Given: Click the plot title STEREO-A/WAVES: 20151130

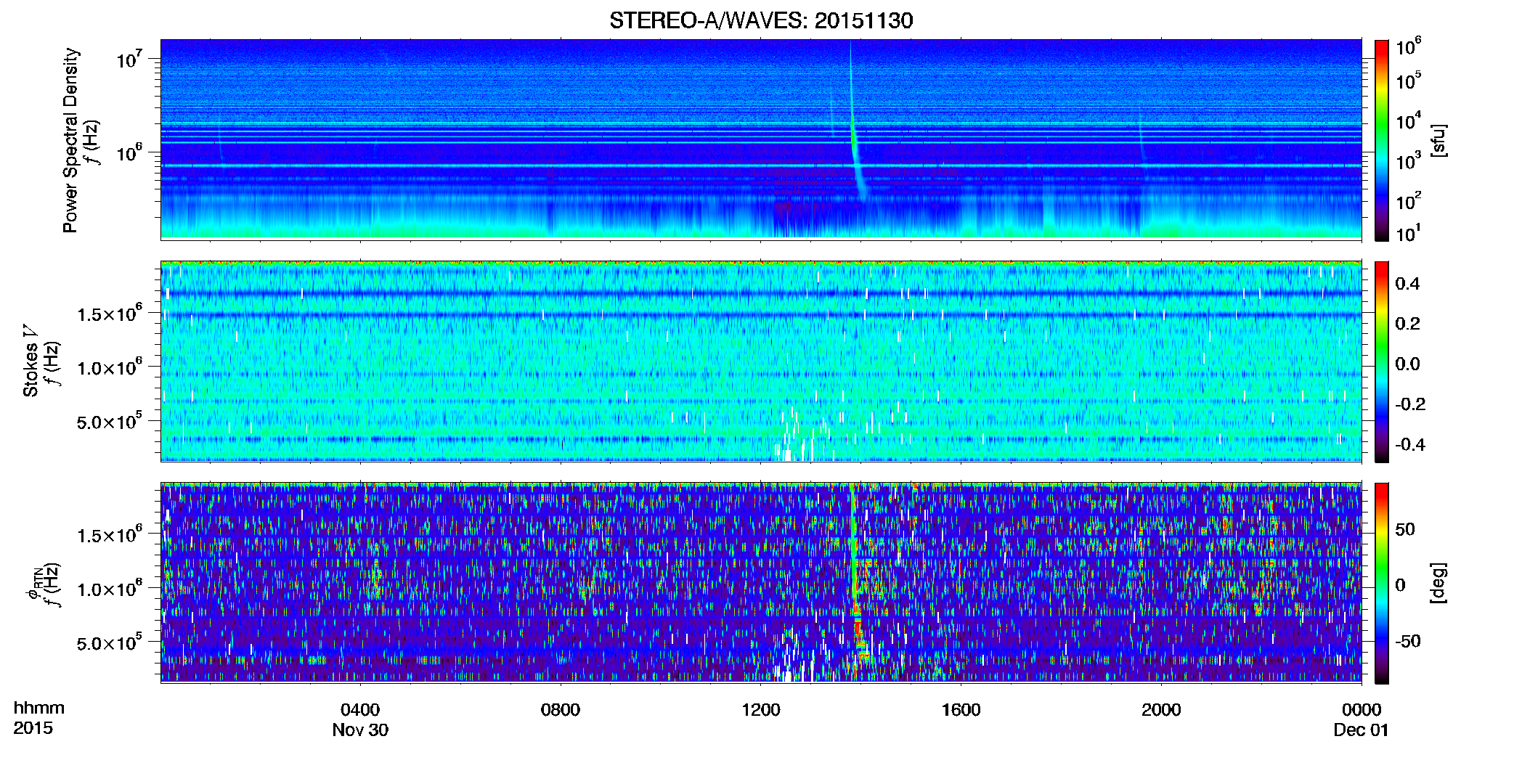Looking at the screenshot, I should click(761, 20).
